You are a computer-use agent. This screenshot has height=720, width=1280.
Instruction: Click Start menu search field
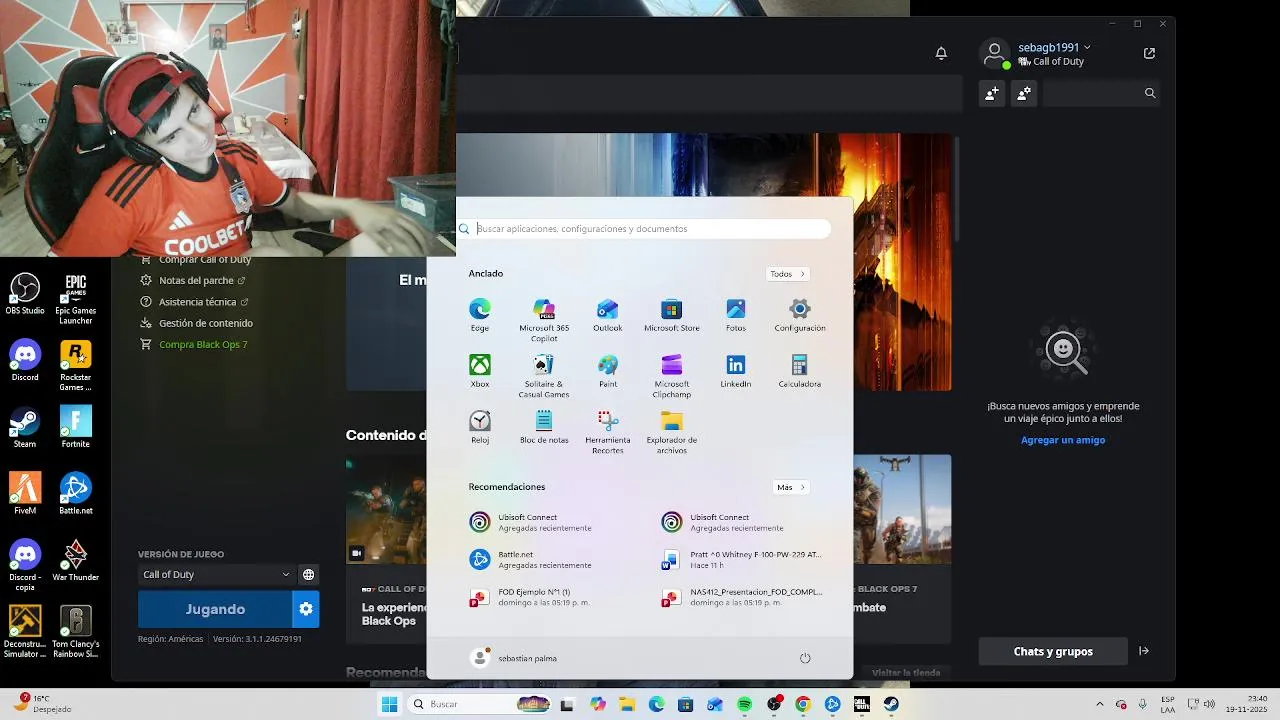644,229
